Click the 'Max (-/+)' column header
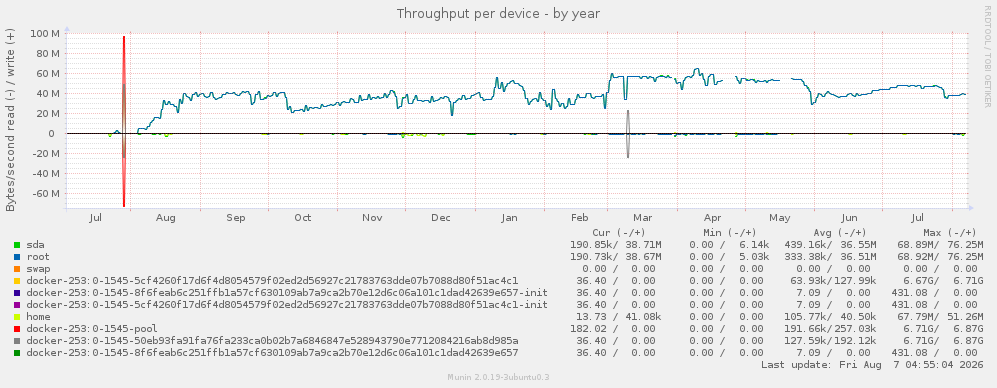 point(949,233)
